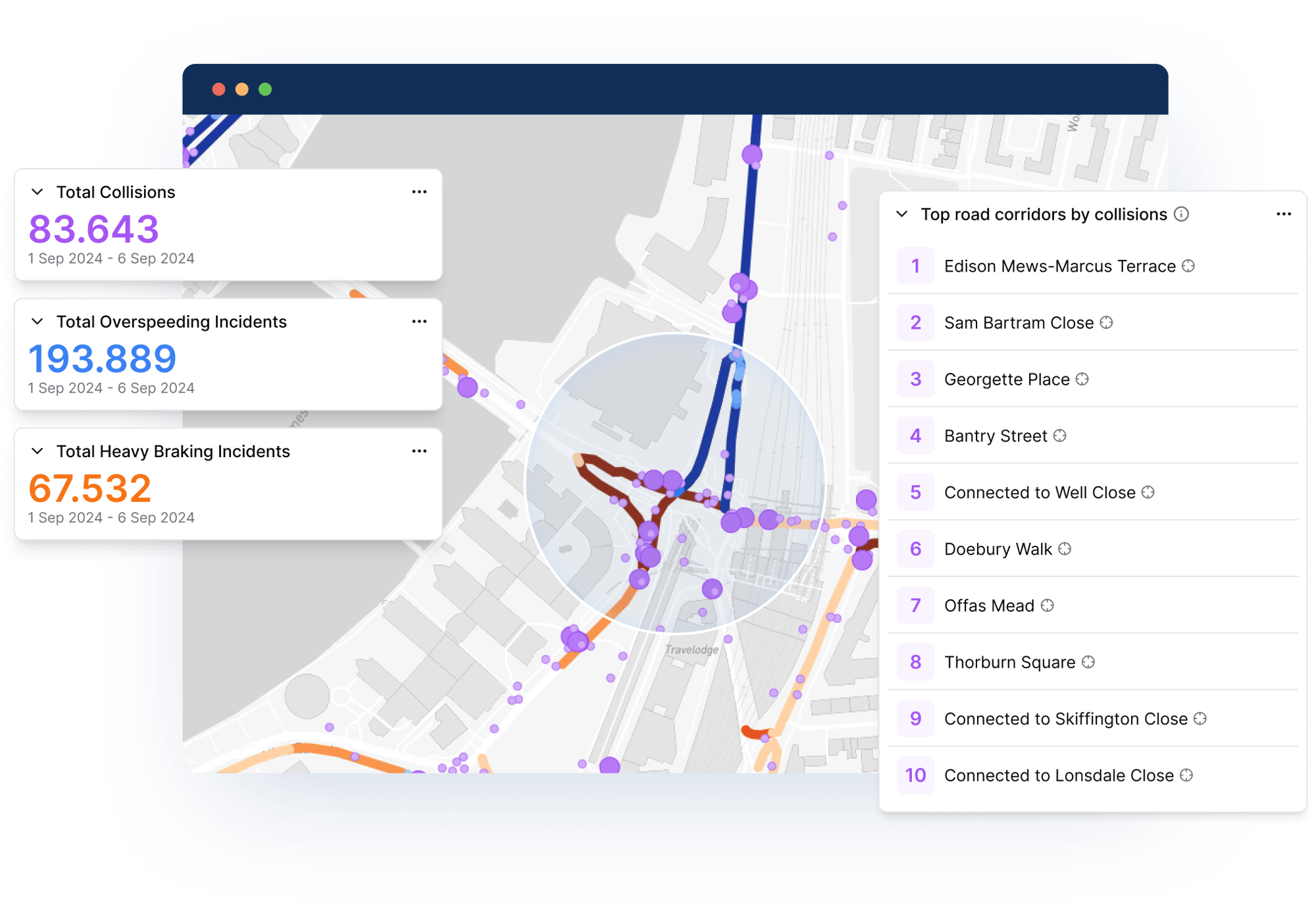The image size is (1316, 915).
Task: Select Edison Mews-Marcus Terrace corridor name
Action: (x=1059, y=266)
